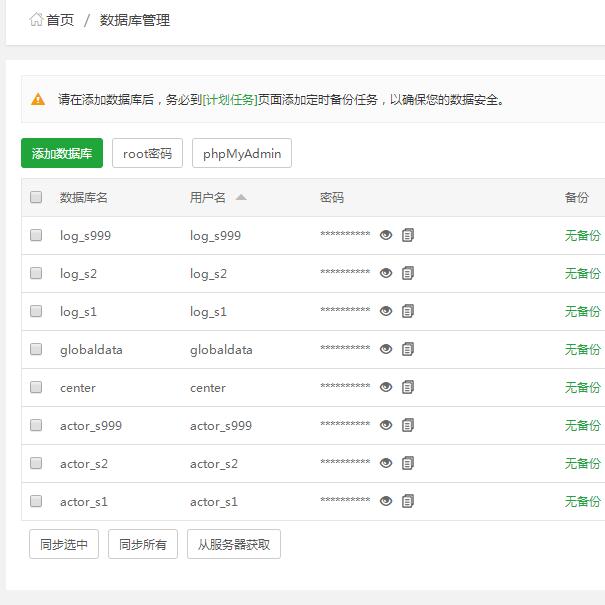Image resolution: width=605 pixels, height=605 pixels.
Task: Click 无备份 link for log_s2
Action: click(582, 273)
